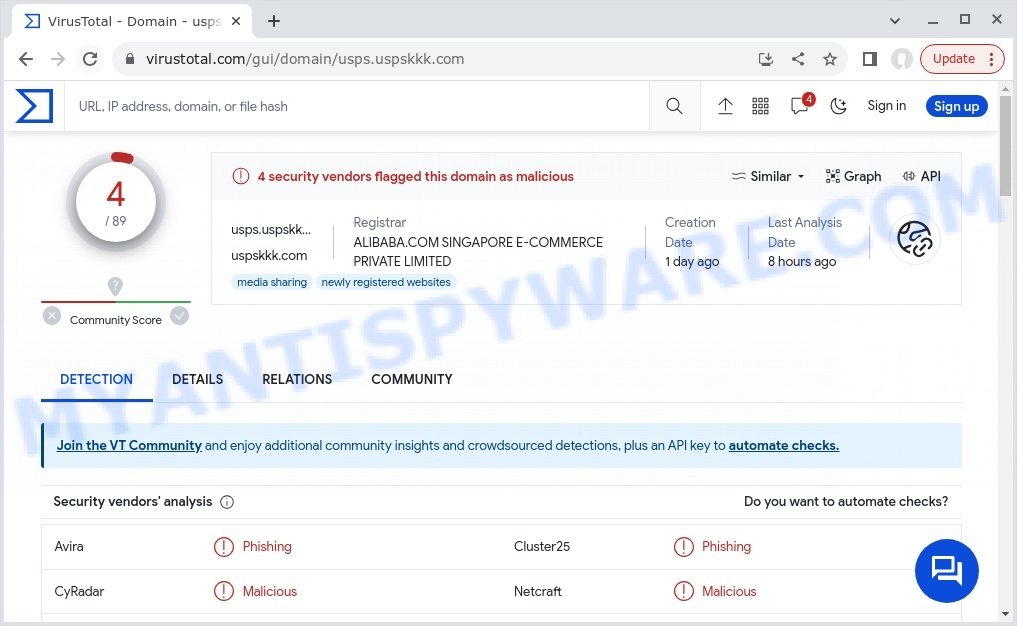The width and height of the screenshot is (1017, 626).
Task: Toggle the browser side panel icon
Action: coord(870,59)
